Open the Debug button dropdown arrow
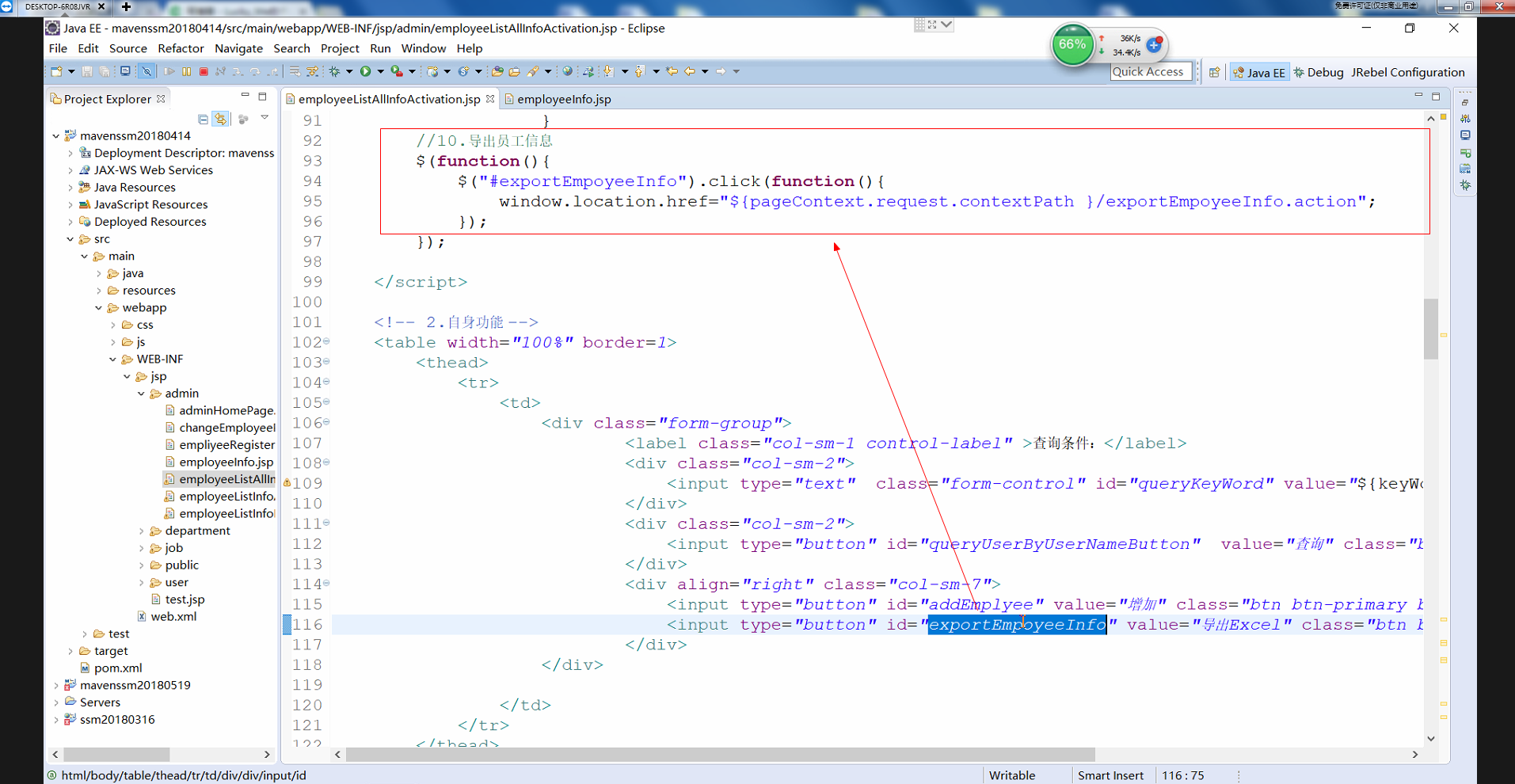 (349, 71)
